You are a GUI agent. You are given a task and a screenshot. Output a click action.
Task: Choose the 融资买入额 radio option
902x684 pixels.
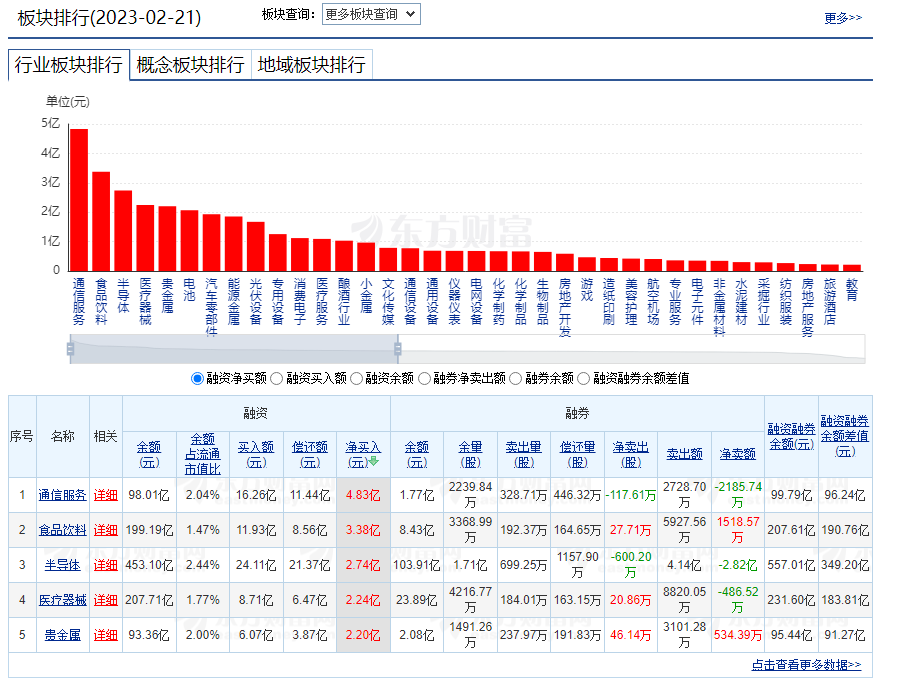coord(277,379)
